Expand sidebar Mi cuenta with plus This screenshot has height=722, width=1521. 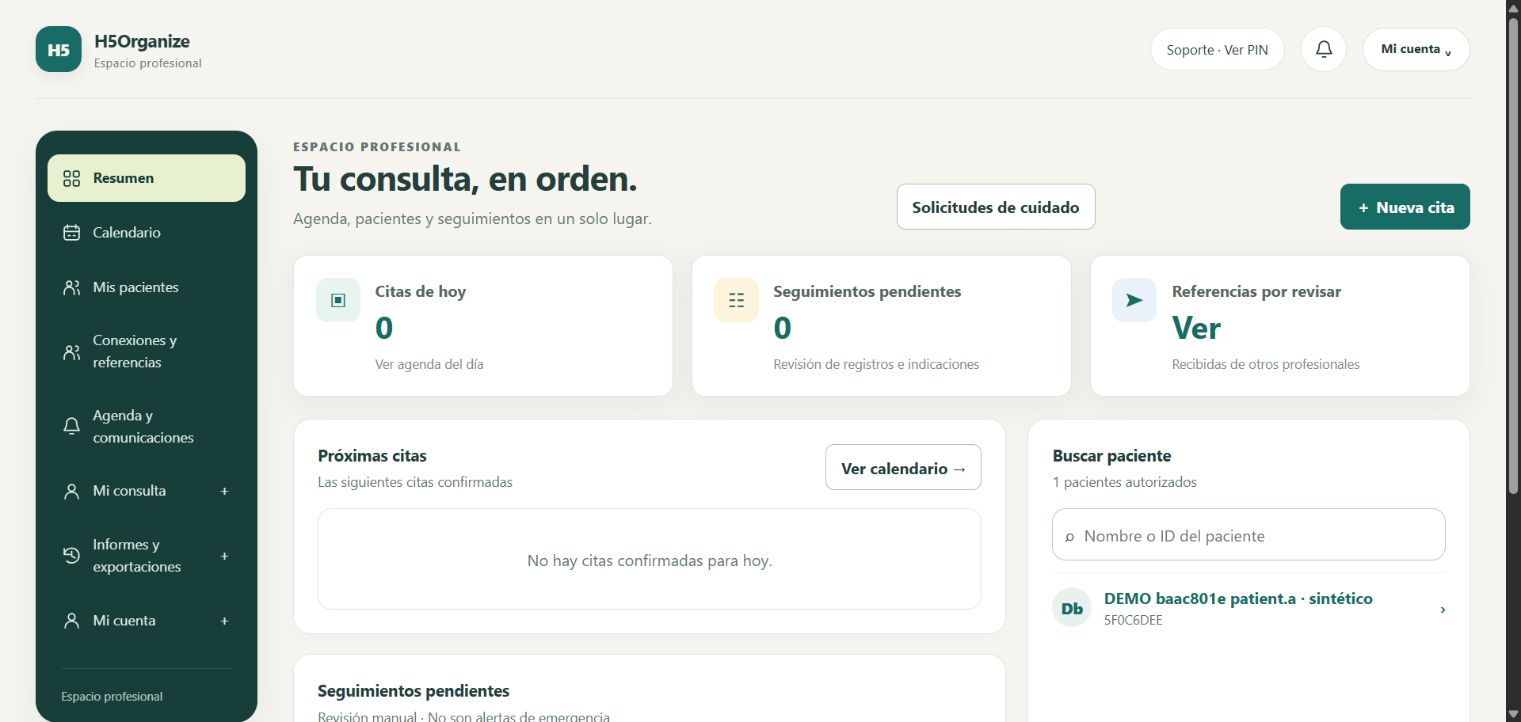coord(225,621)
